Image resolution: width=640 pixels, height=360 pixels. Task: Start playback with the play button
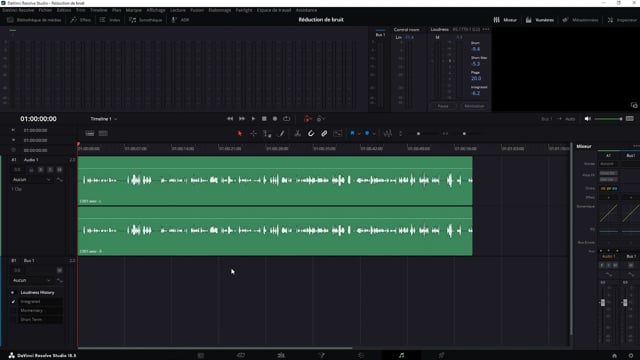pos(253,119)
